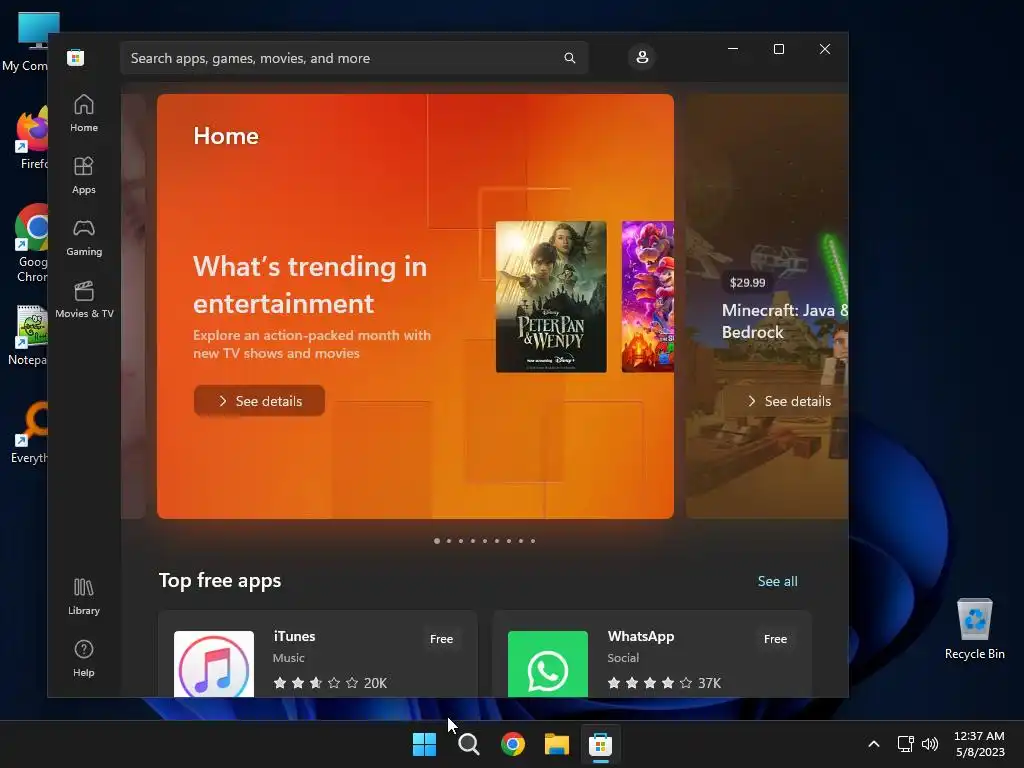Open the Peter Pan & Wendy movie poster
This screenshot has height=768, width=1024.
pyautogui.click(x=551, y=296)
